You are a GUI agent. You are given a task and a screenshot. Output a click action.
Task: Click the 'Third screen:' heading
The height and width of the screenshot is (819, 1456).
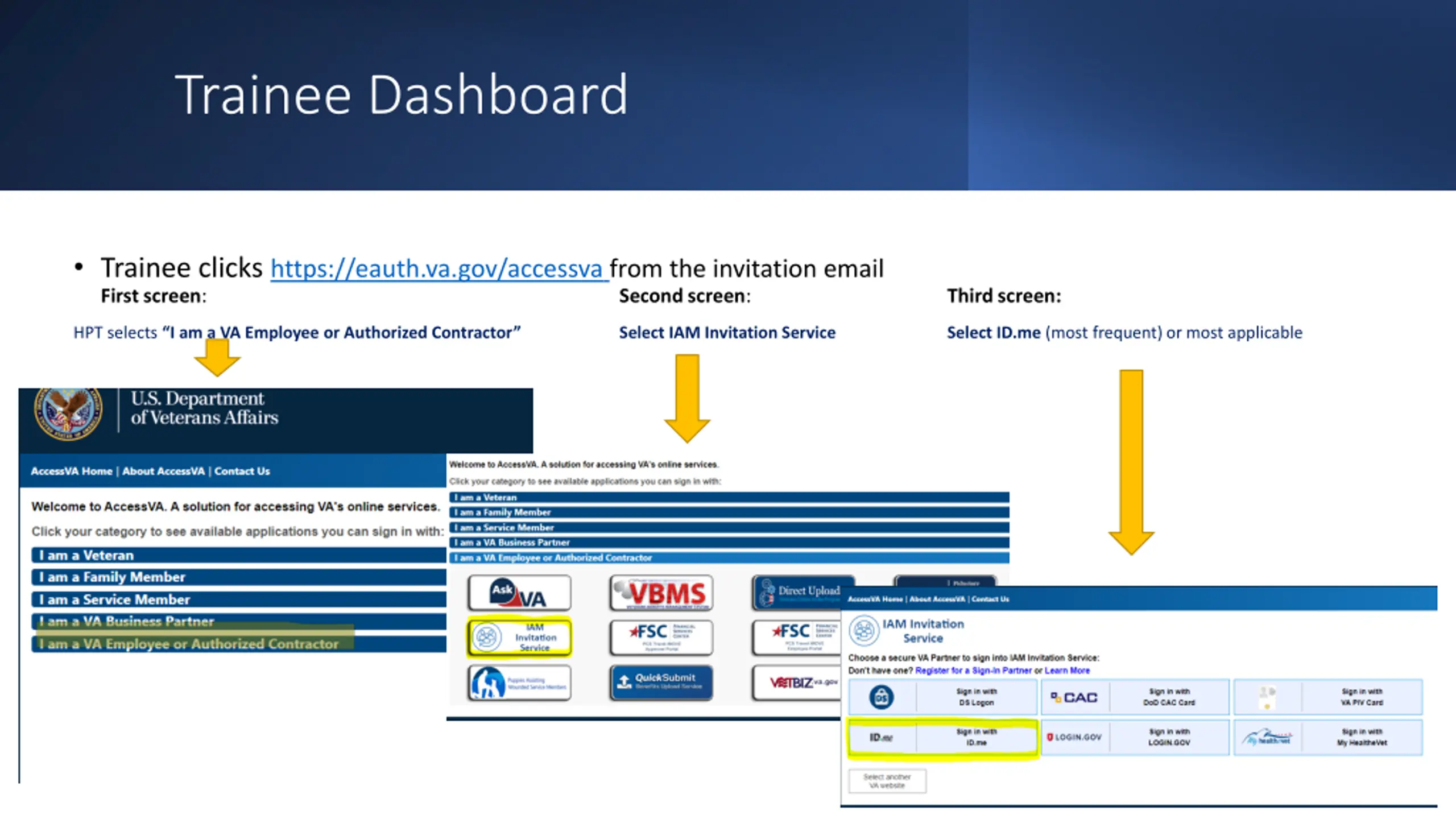click(x=1004, y=296)
